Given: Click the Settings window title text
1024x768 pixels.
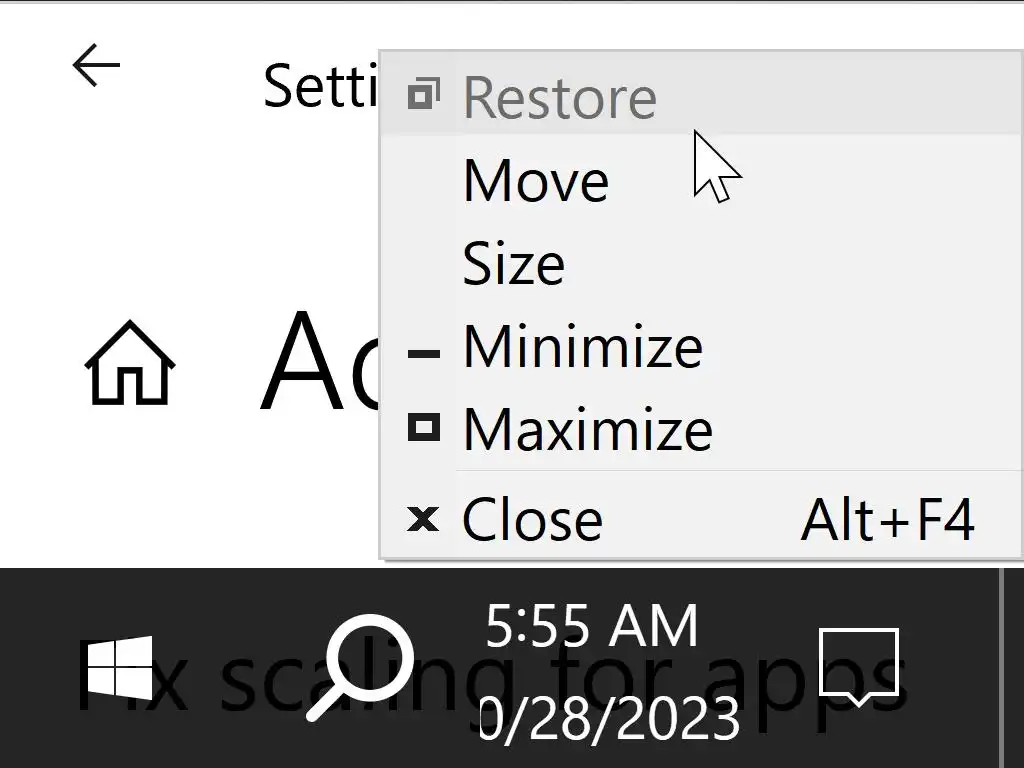Looking at the screenshot, I should coord(320,86).
